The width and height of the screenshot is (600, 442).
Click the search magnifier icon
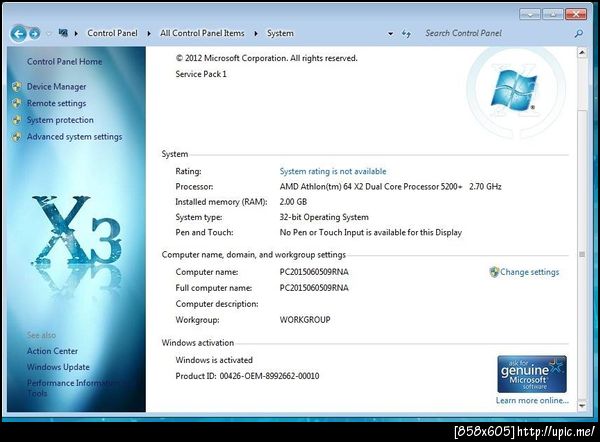click(x=579, y=34)
